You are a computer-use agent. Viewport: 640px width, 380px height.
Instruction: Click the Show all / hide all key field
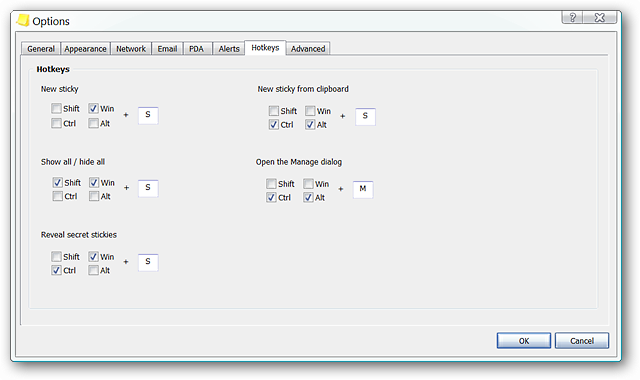(148, 188)
